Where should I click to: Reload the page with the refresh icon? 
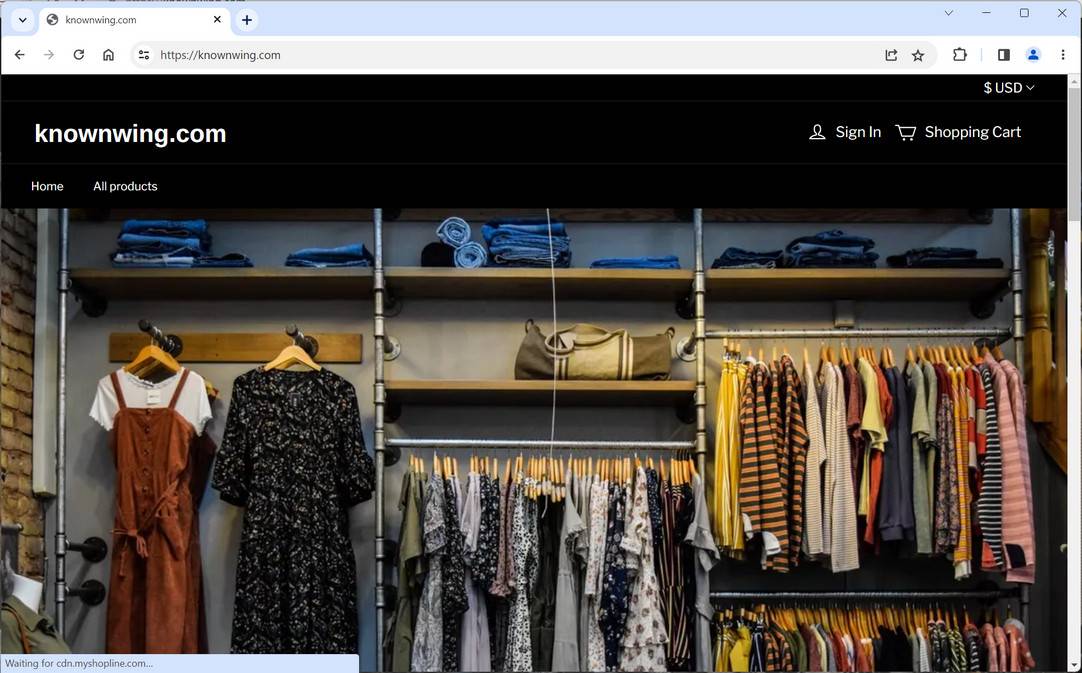78,55
